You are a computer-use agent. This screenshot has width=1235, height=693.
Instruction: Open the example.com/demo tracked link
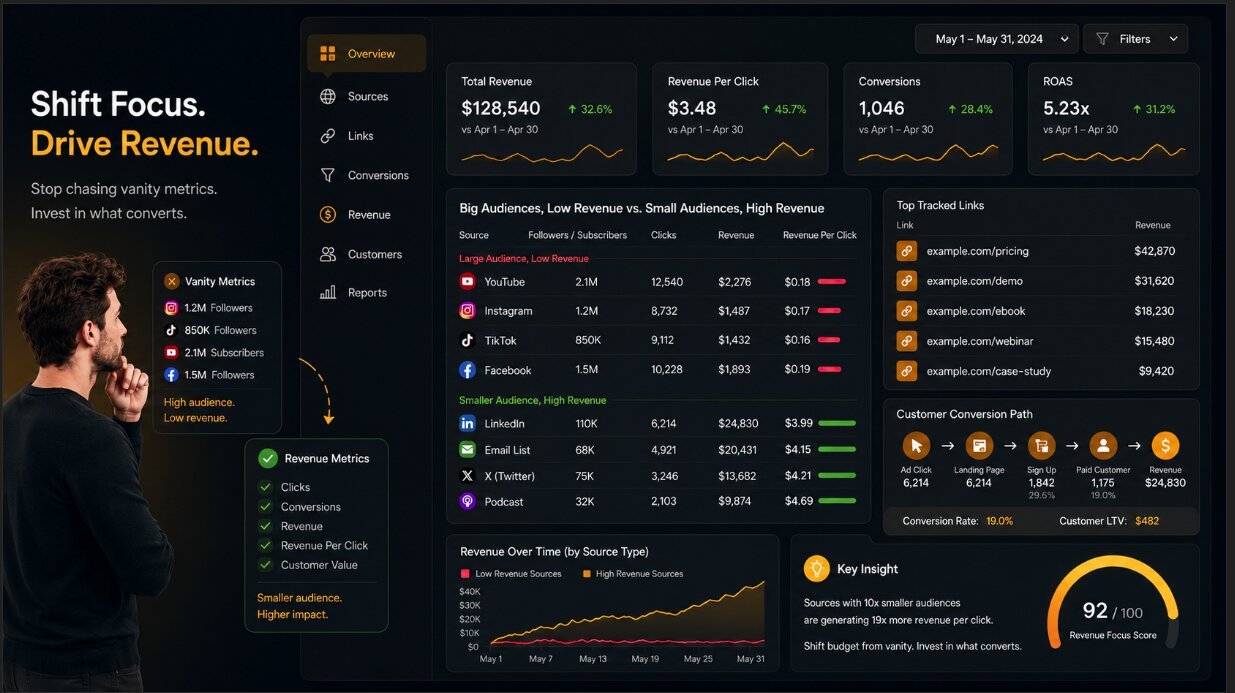pos(974,281)
